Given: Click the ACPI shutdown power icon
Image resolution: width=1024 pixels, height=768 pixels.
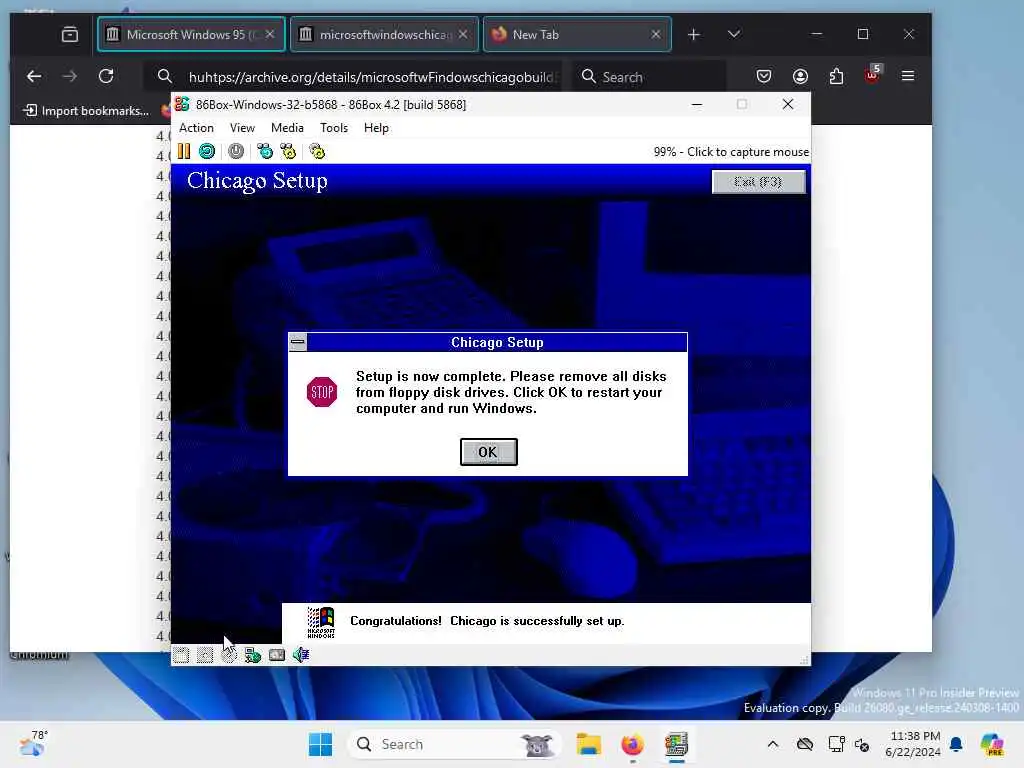Looking at the screenshot, I should coord(236,152).
